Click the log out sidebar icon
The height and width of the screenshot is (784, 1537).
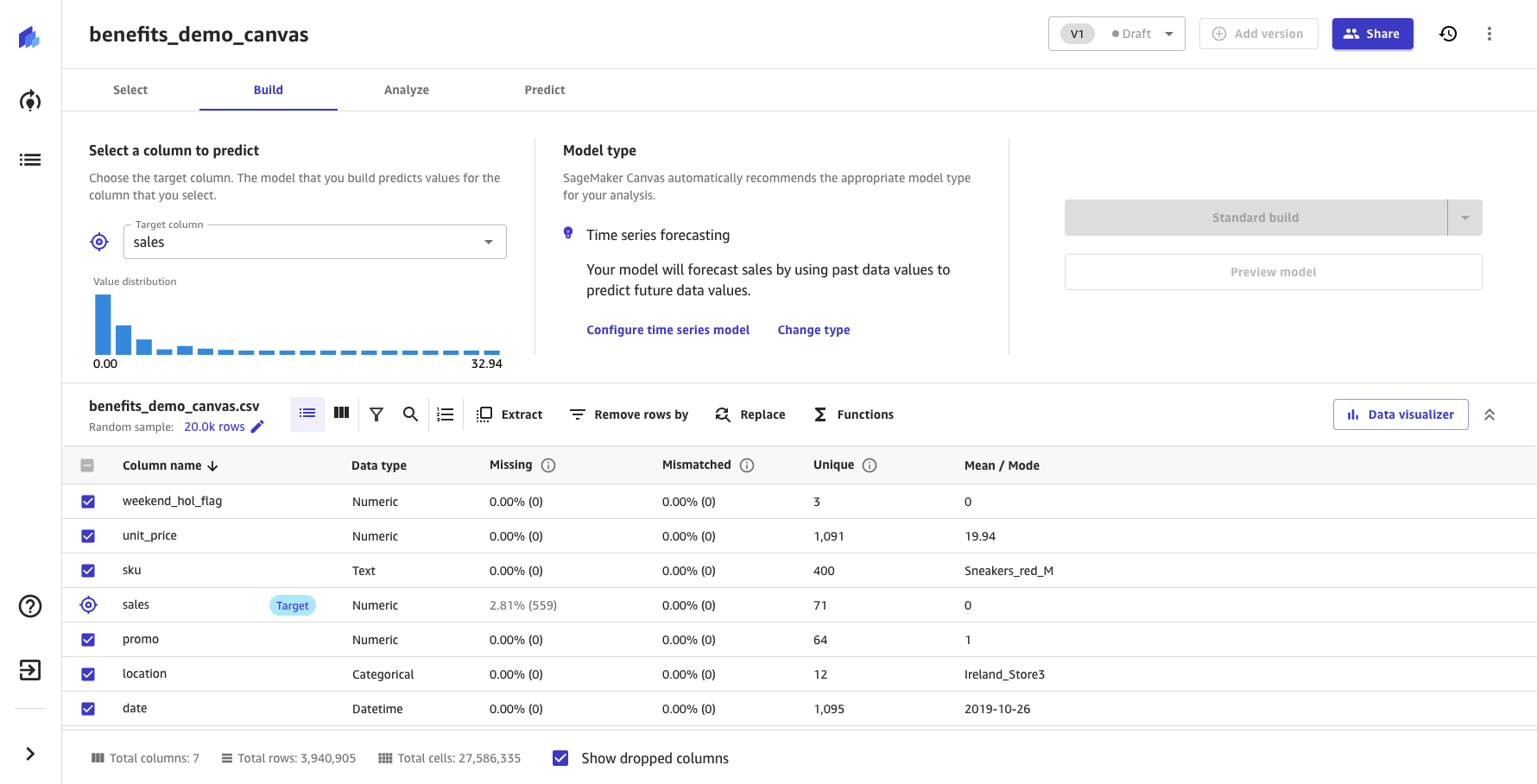point(30,670)
